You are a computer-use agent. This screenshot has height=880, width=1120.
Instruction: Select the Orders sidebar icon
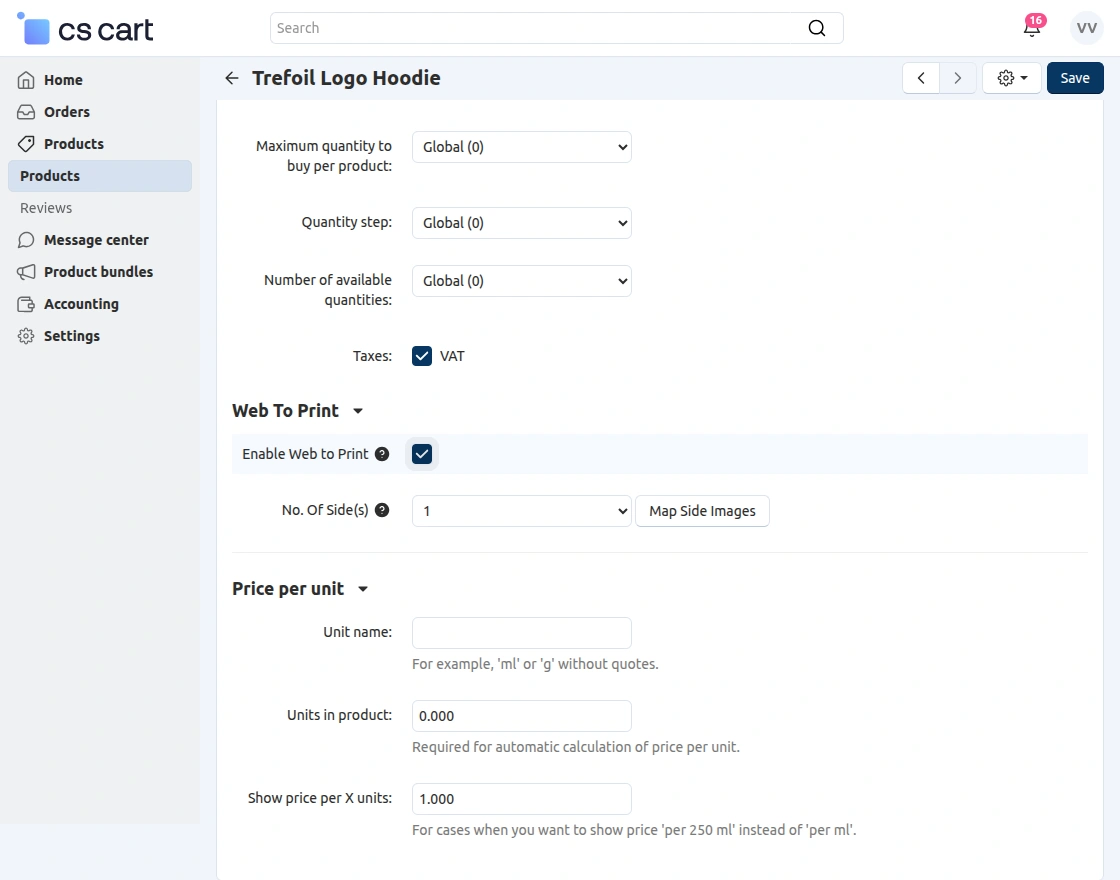coord(26,112)
